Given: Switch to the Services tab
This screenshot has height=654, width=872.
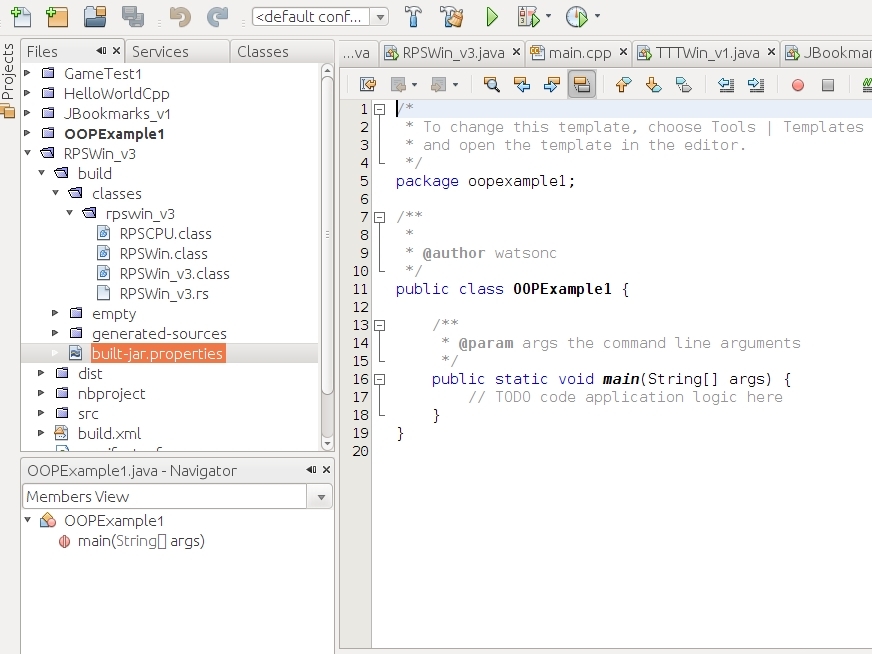Looking at the screenshot, I should pos(177,52).
